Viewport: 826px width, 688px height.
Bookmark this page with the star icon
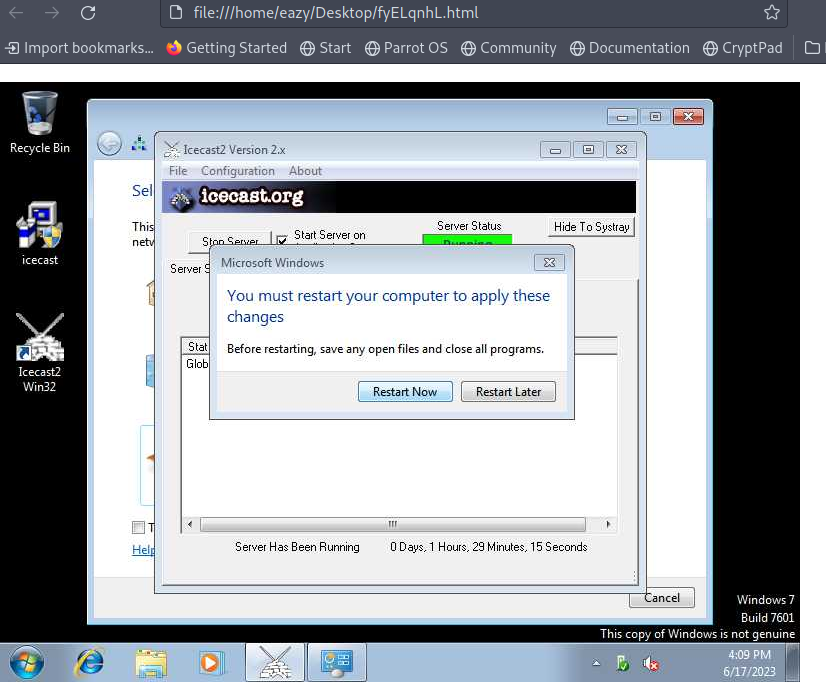pos(772,13)
